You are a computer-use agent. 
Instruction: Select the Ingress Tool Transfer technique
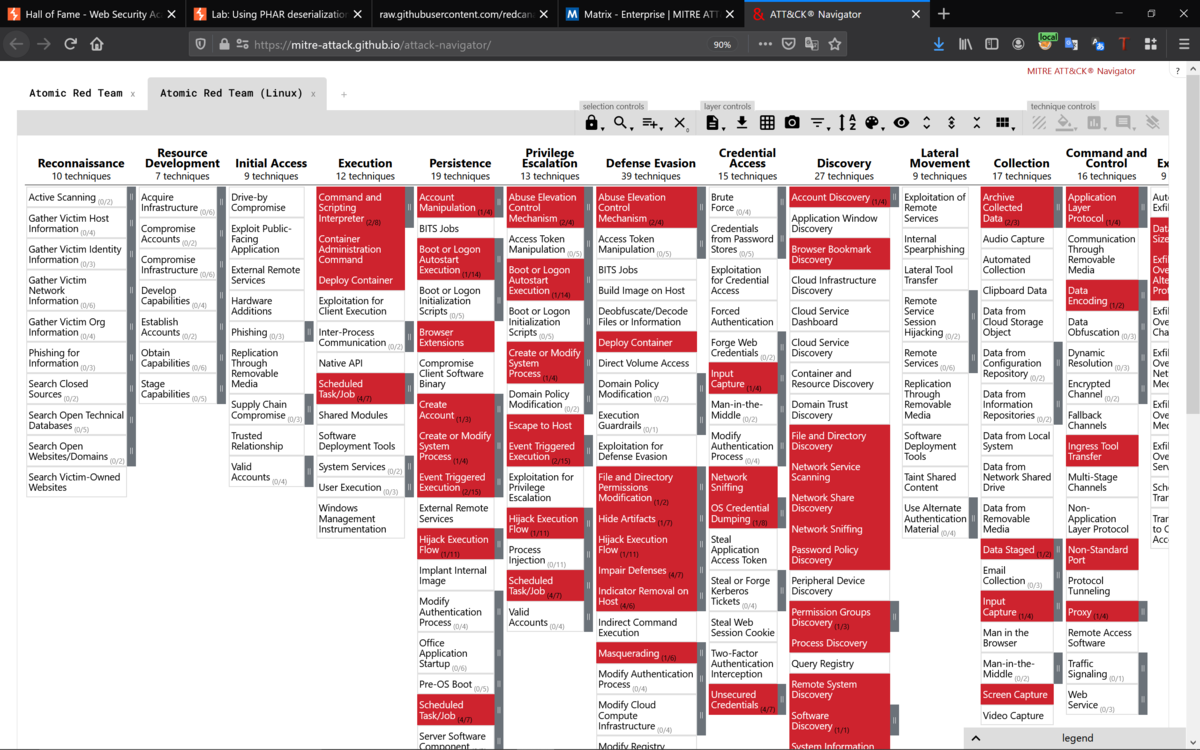coord(1102,451)
